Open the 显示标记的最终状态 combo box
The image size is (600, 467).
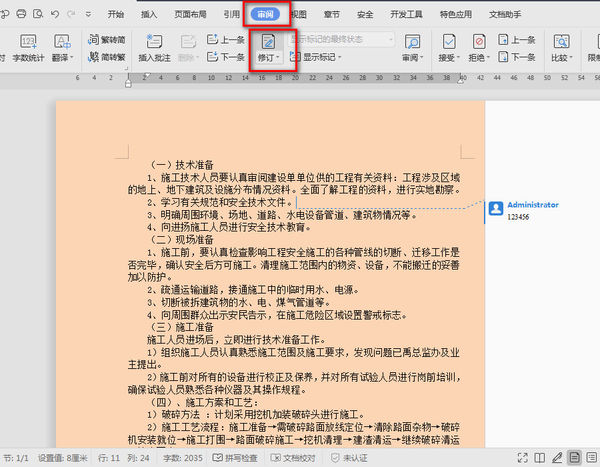pos(341,39)
